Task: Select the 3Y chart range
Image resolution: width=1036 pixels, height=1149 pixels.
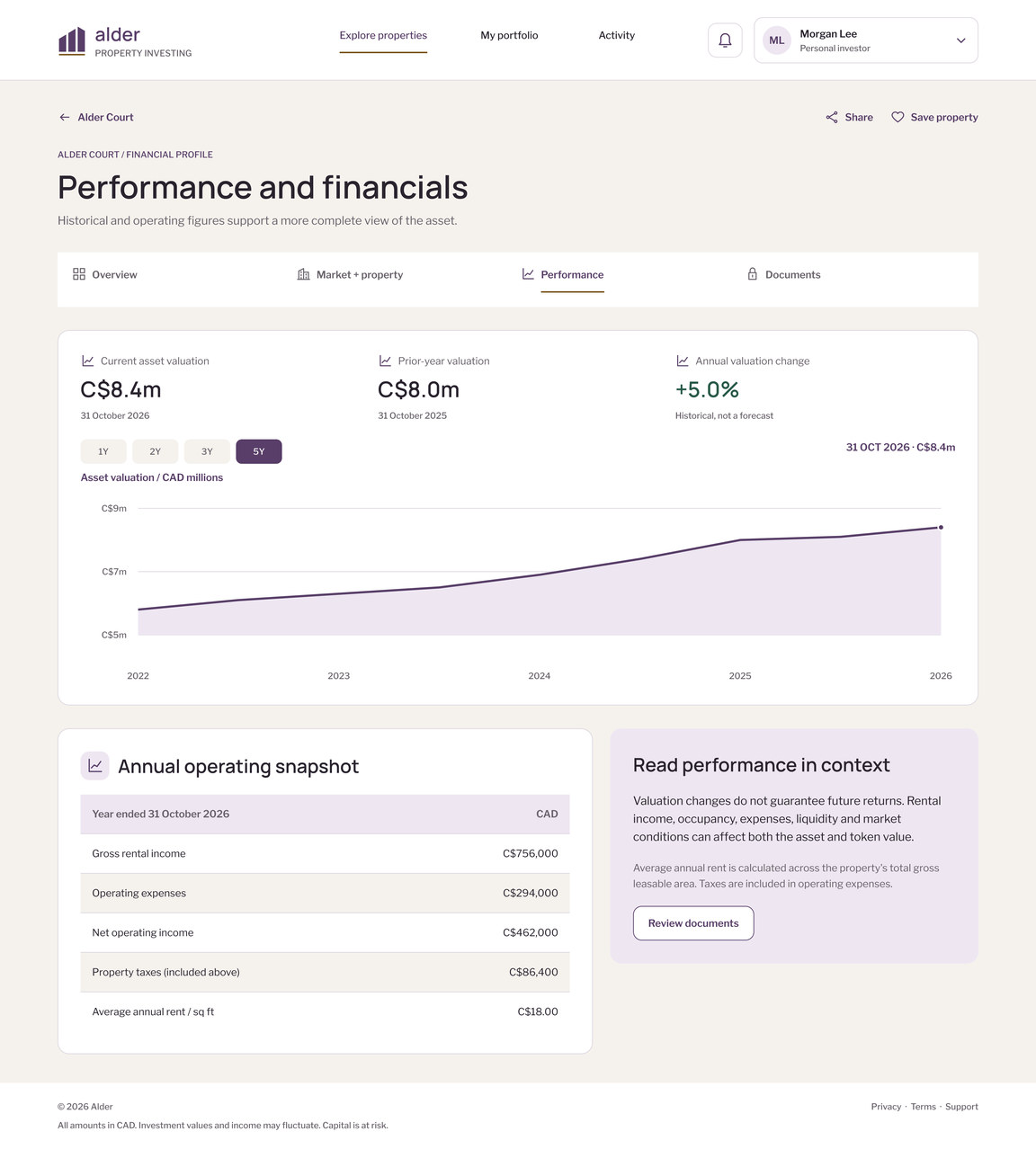Action: [207, 451]
